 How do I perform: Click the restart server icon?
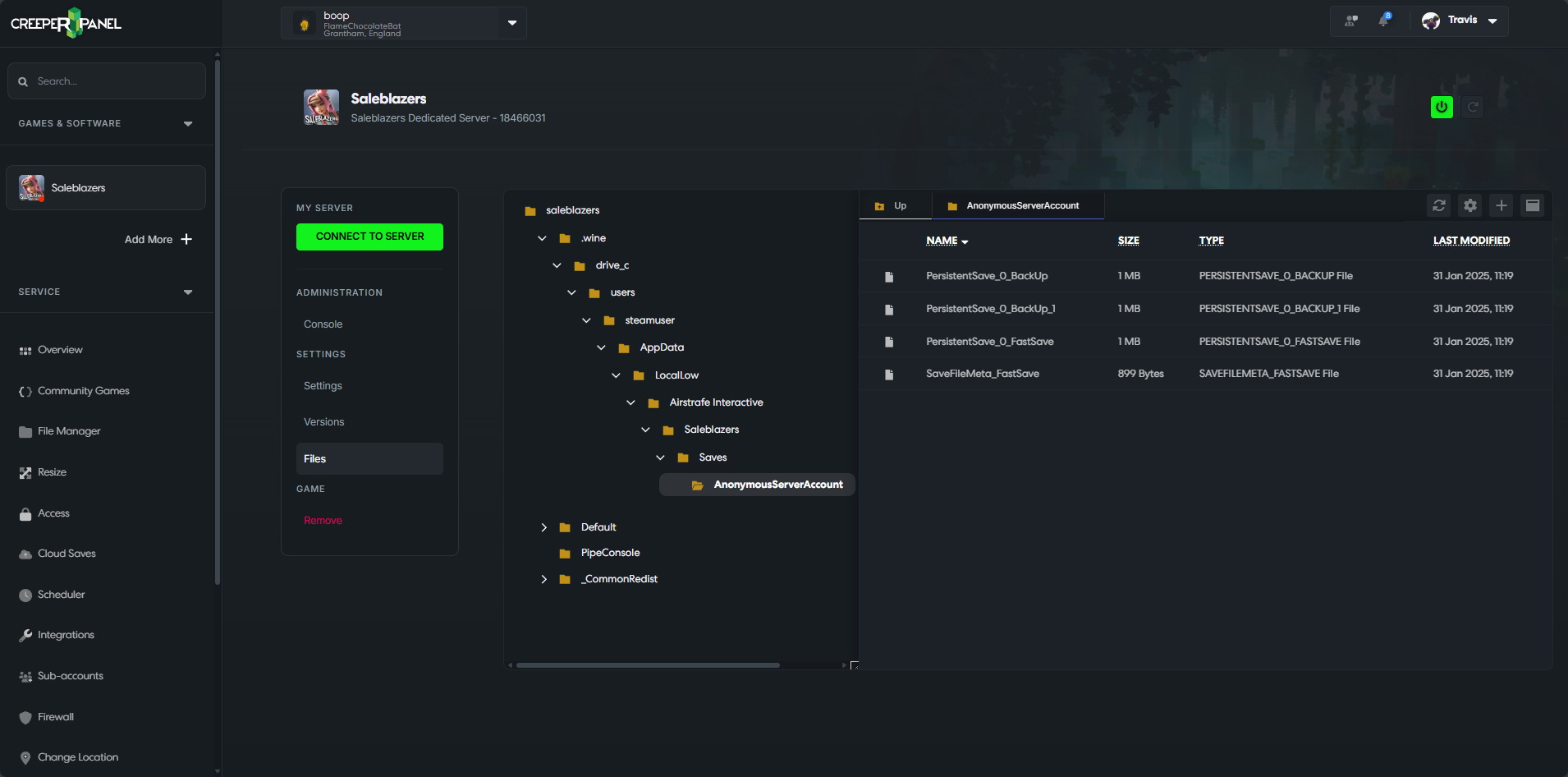point(1473,107)
